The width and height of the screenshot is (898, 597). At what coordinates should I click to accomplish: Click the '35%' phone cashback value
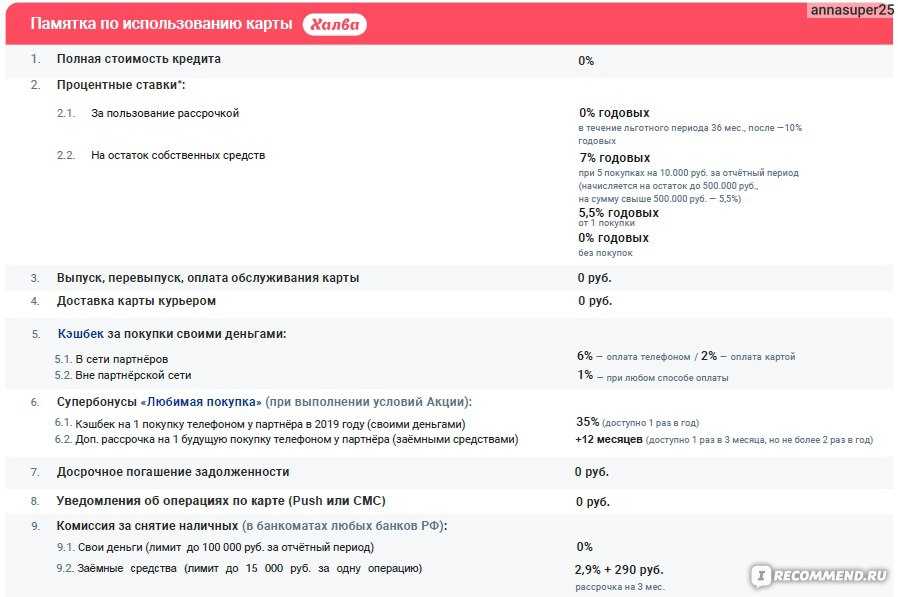point(588,422)
